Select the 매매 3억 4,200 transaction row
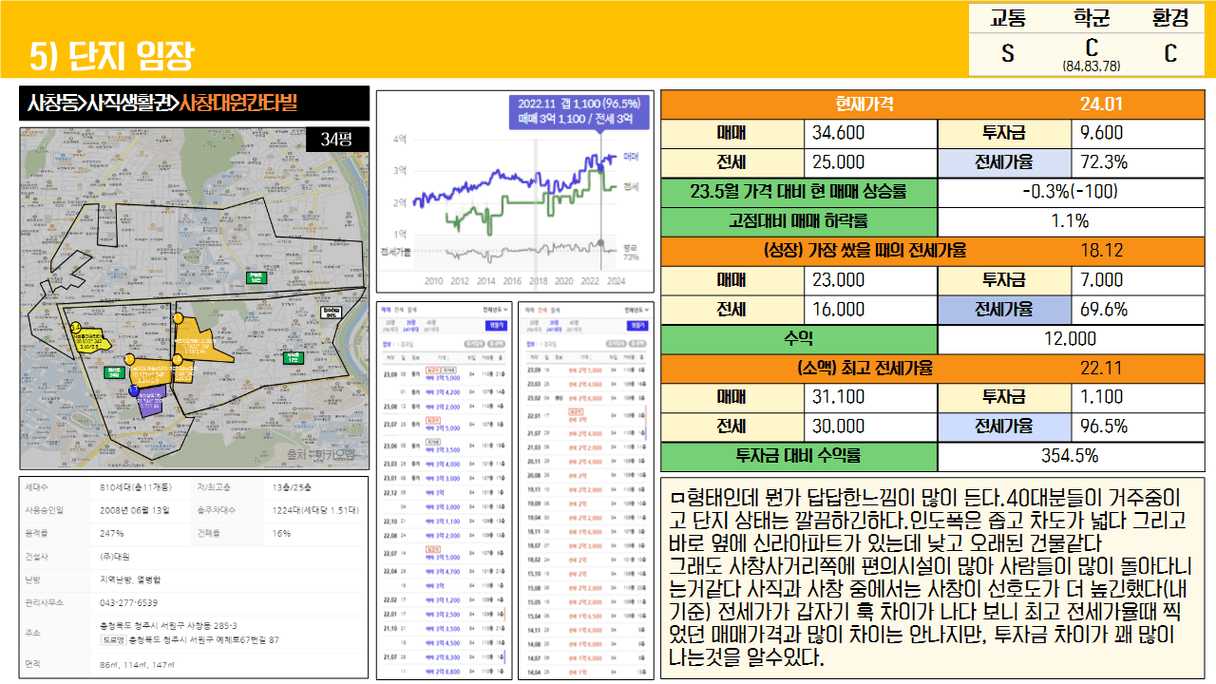Viewport: 1216px width, 684px height. 445,393
